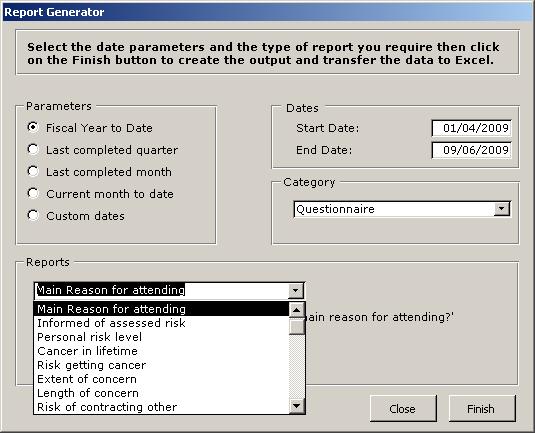Select Length of concern list item

coord(161,393)
